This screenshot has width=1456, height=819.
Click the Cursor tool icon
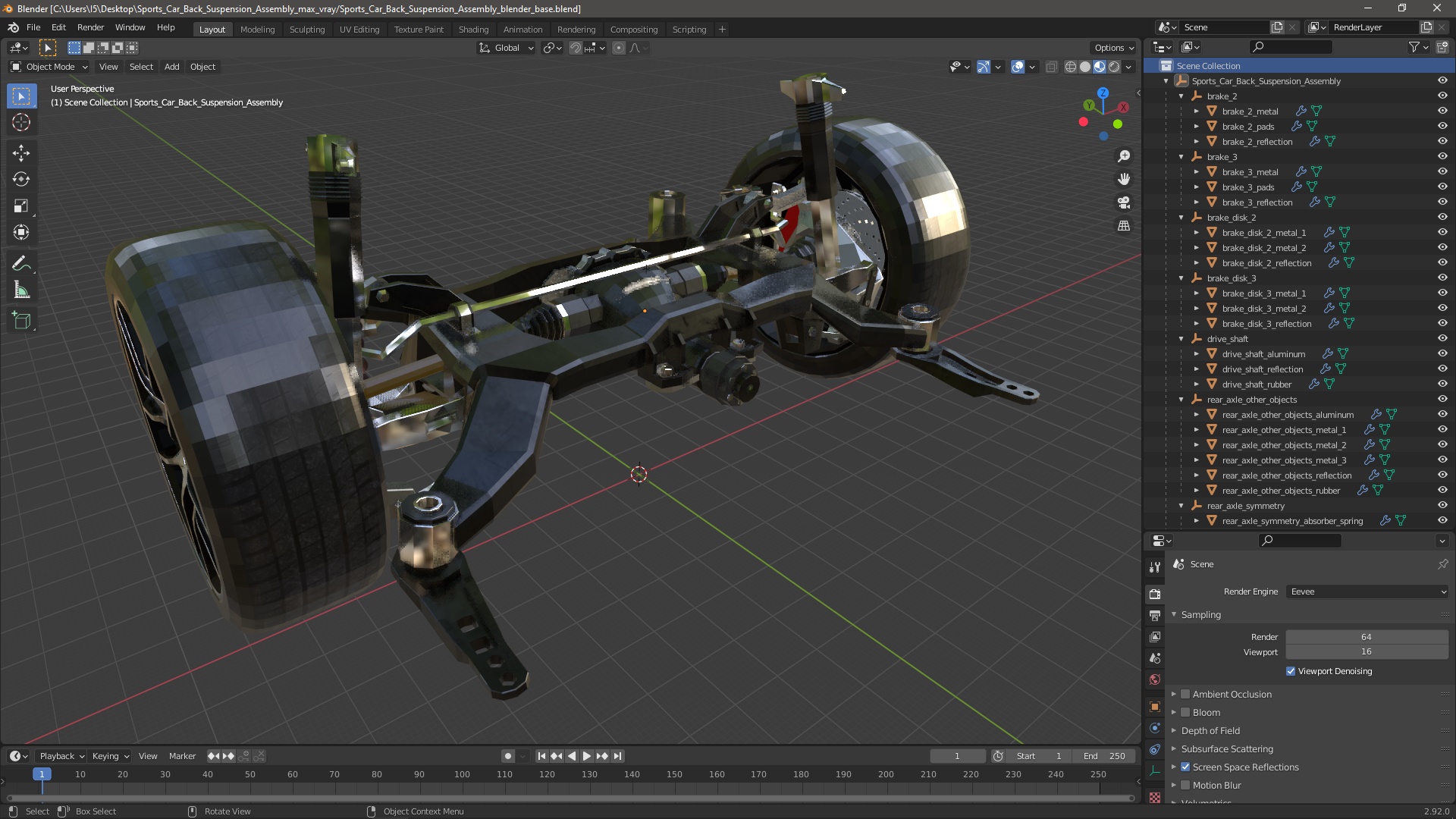click(x=21, y=123)
